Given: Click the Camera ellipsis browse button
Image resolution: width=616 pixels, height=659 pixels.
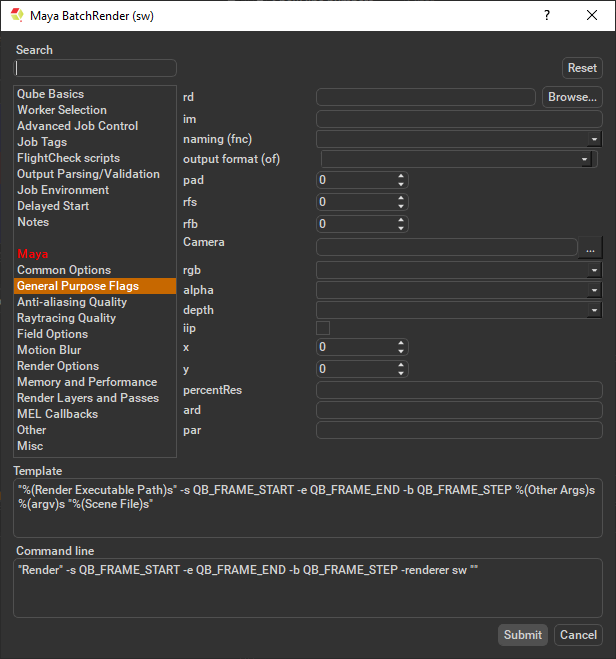Looking at the screenshot, I should coord(591,247).
